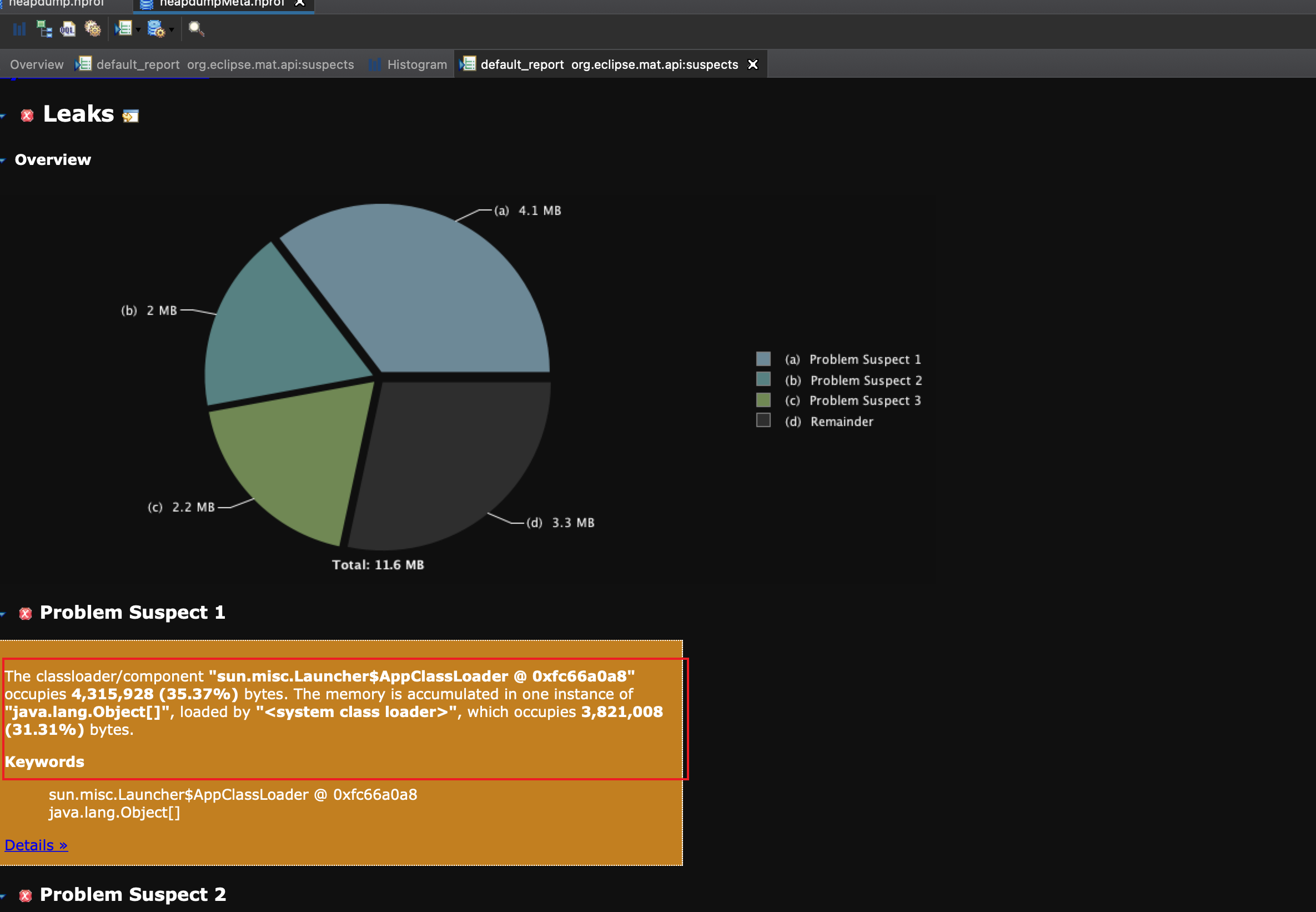Click the small icon right of Leaks heading
The width and height of the screenshot is (1316, 912).
(x=130, y=116)
